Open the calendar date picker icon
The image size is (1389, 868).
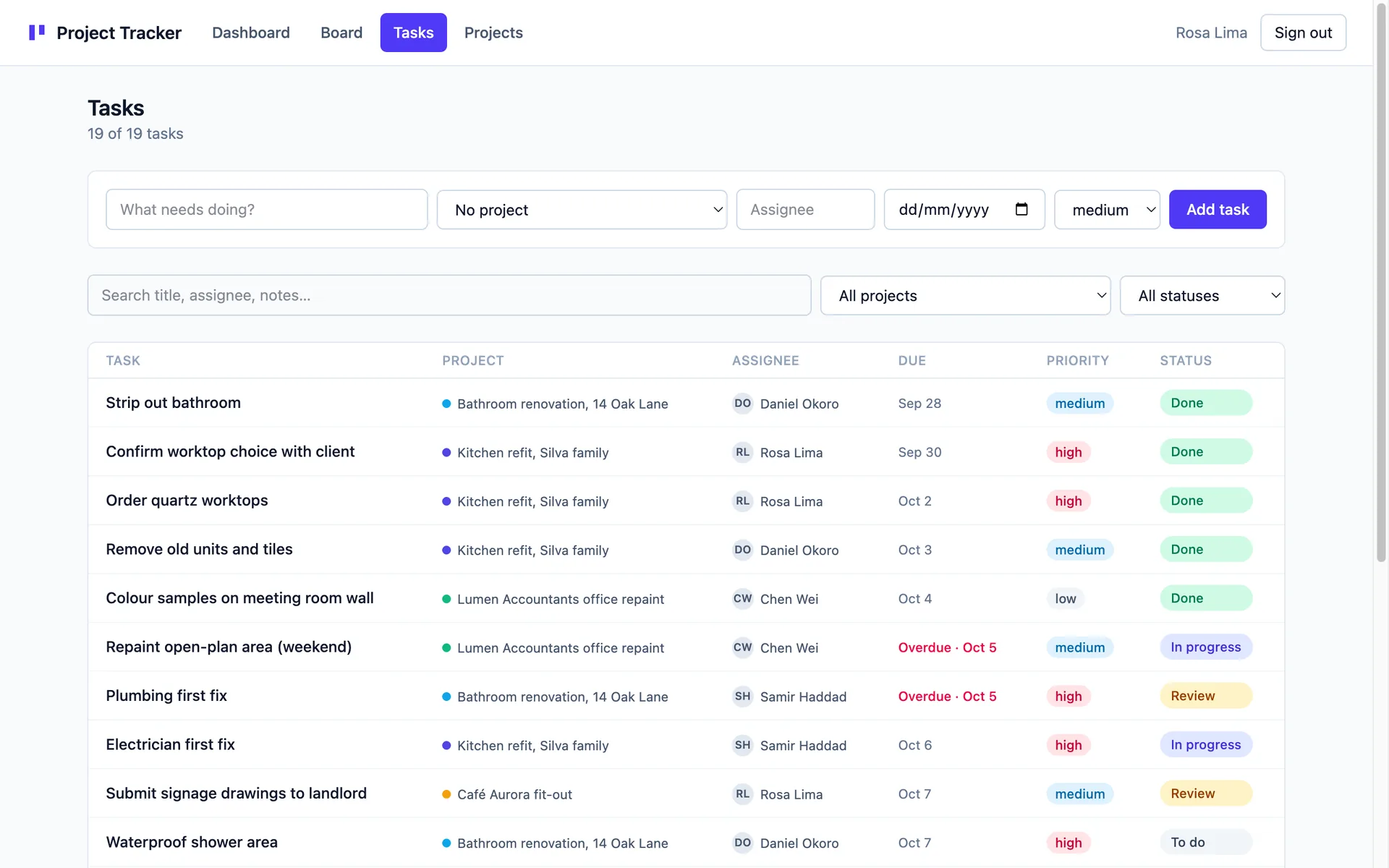click(1021, 209)
